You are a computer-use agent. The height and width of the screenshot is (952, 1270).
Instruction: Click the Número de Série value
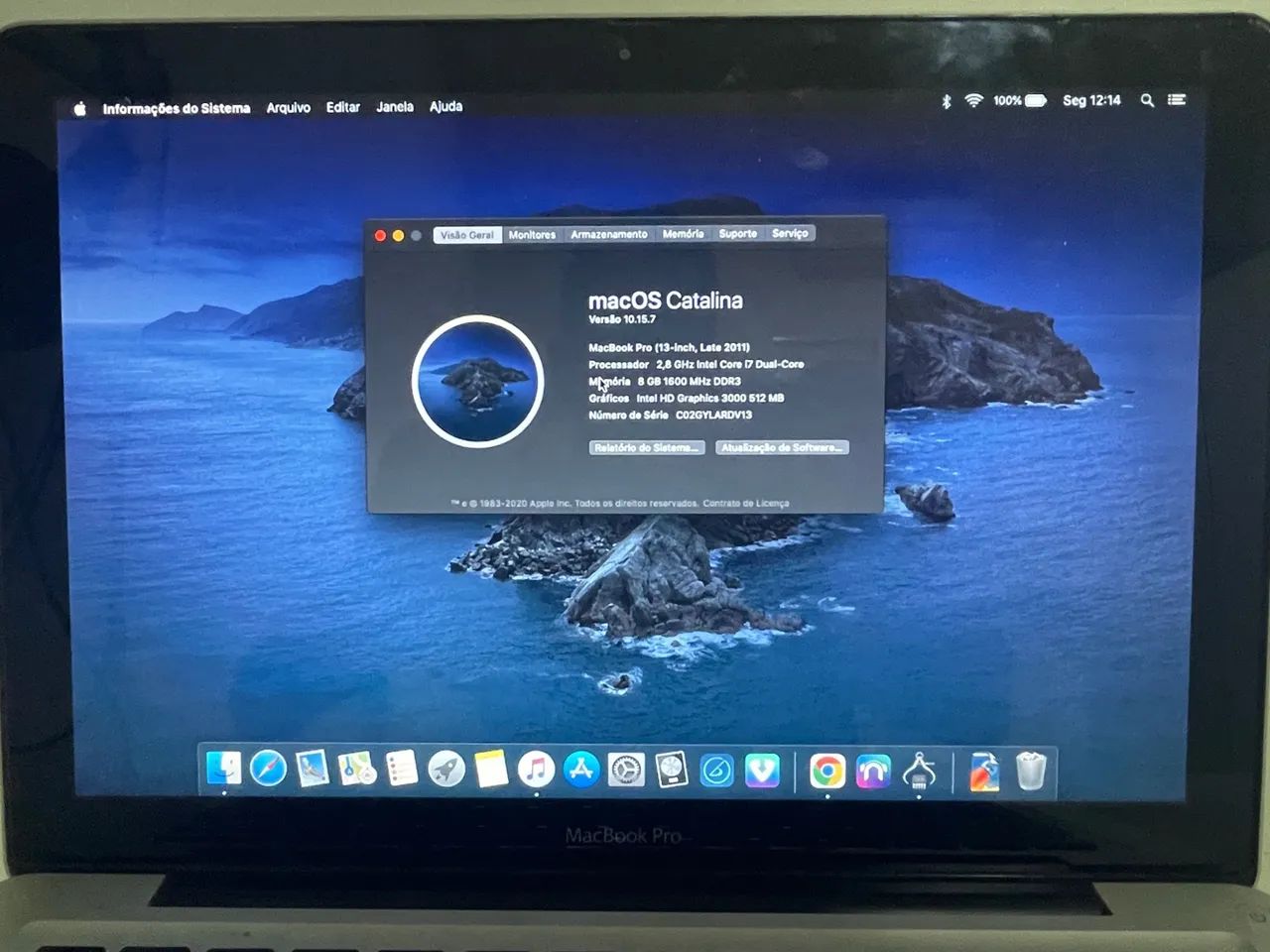[714, 415]
